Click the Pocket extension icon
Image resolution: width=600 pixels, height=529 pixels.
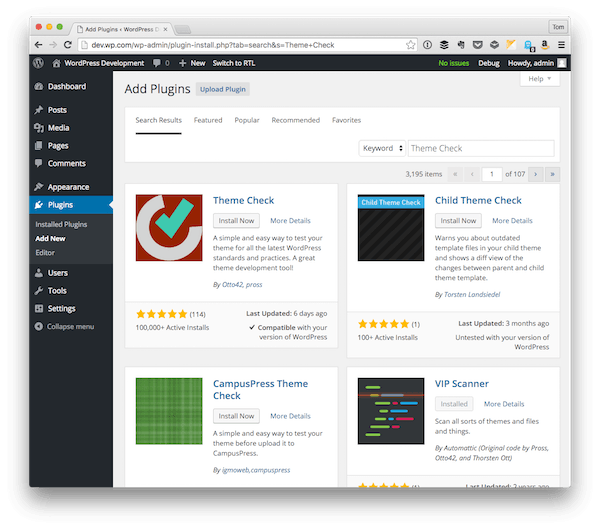coord(477,45)
